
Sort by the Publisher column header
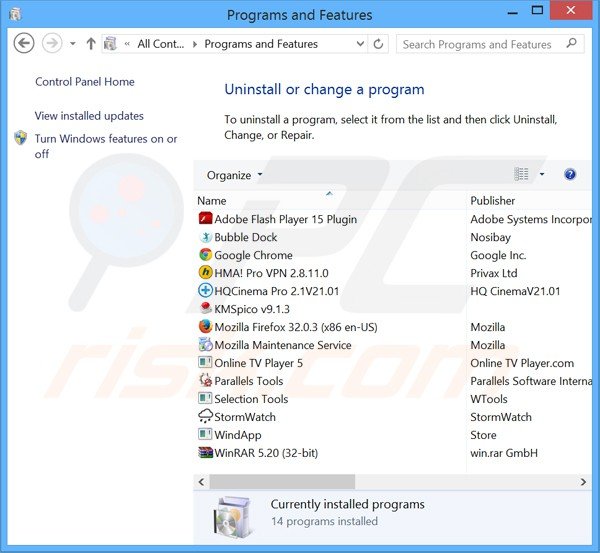[492, 201]
